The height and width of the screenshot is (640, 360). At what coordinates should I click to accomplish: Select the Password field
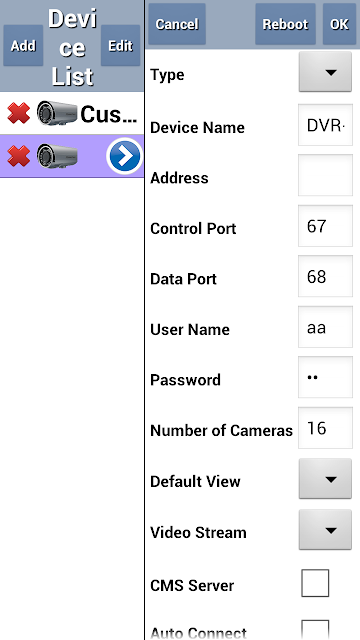tap(325, 377)
